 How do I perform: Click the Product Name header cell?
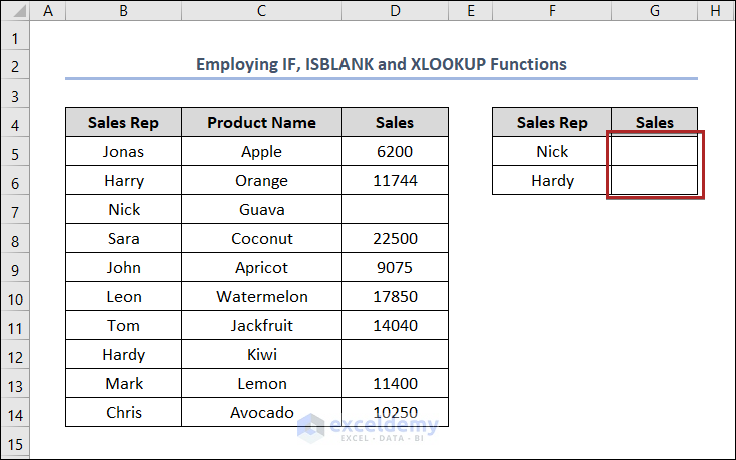click(x=261, y=123)
